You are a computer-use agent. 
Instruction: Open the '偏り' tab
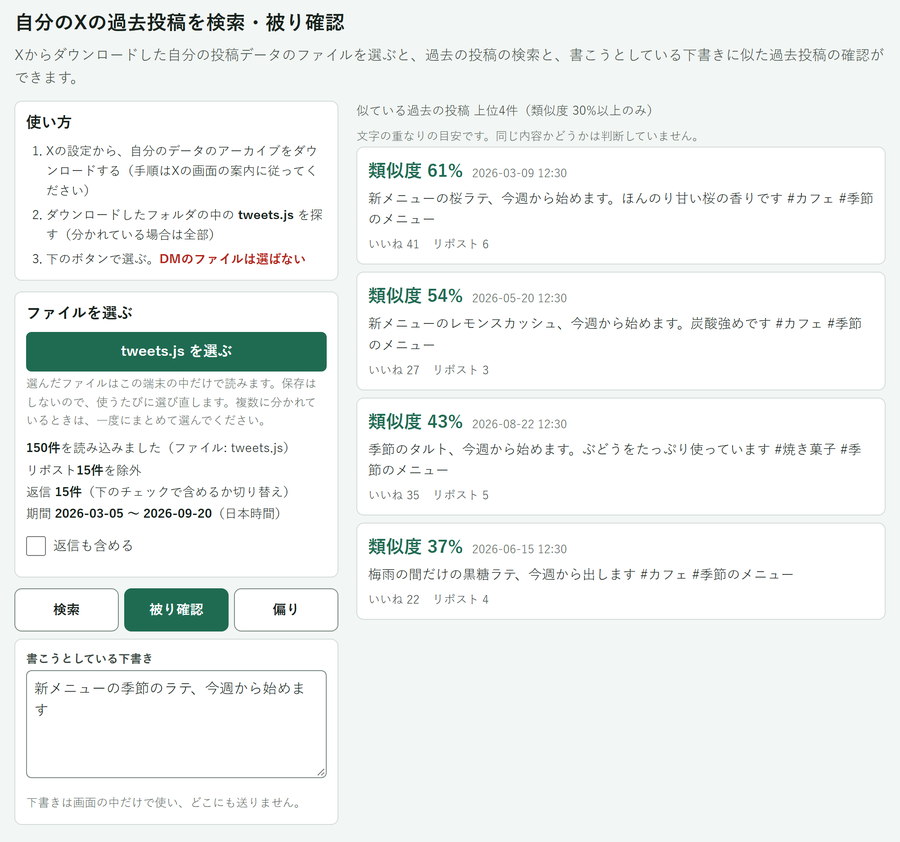tap(286, 610)
